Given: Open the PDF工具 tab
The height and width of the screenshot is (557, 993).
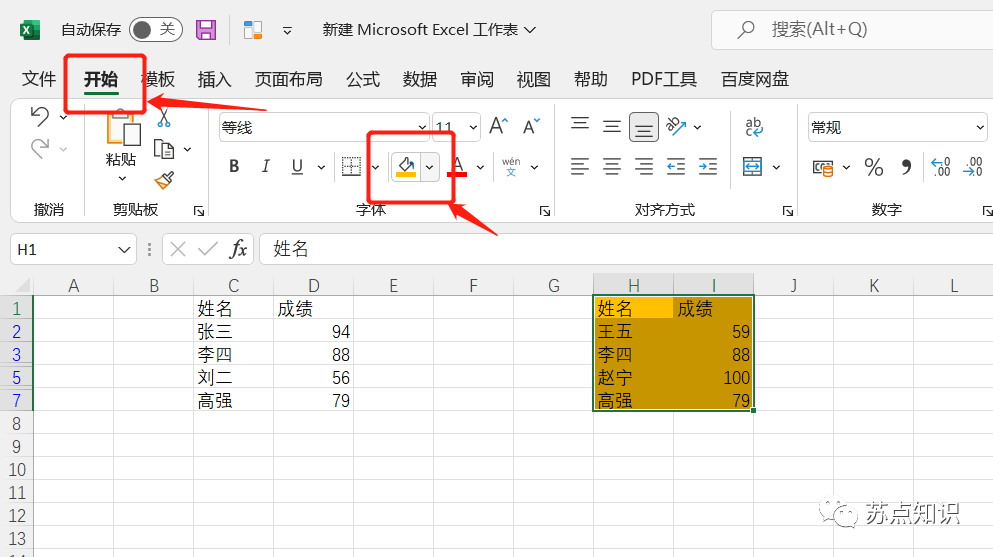Looking at the screenshot, I should point(664,79).
